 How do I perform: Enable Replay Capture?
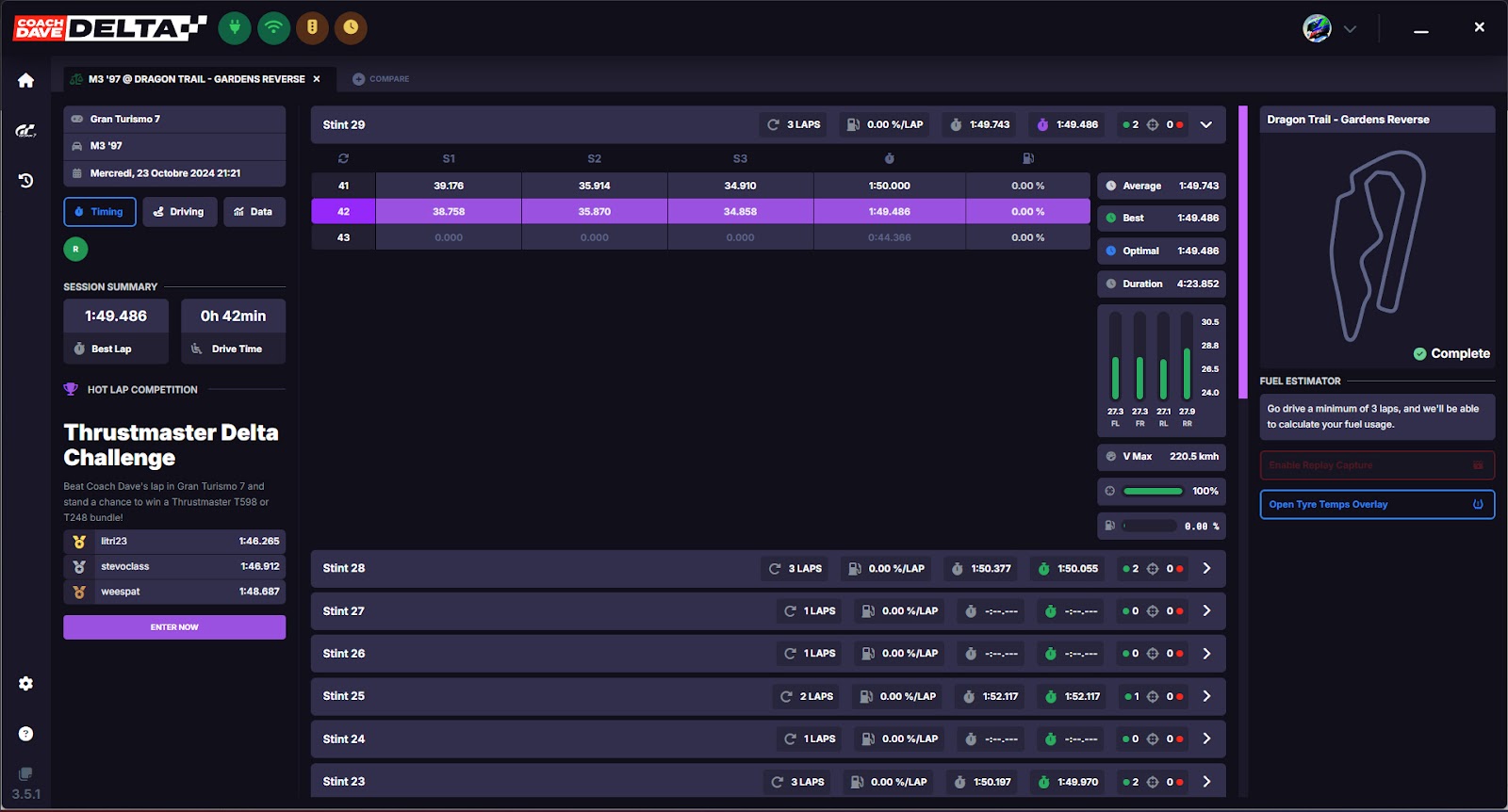tap(1376, 465)
